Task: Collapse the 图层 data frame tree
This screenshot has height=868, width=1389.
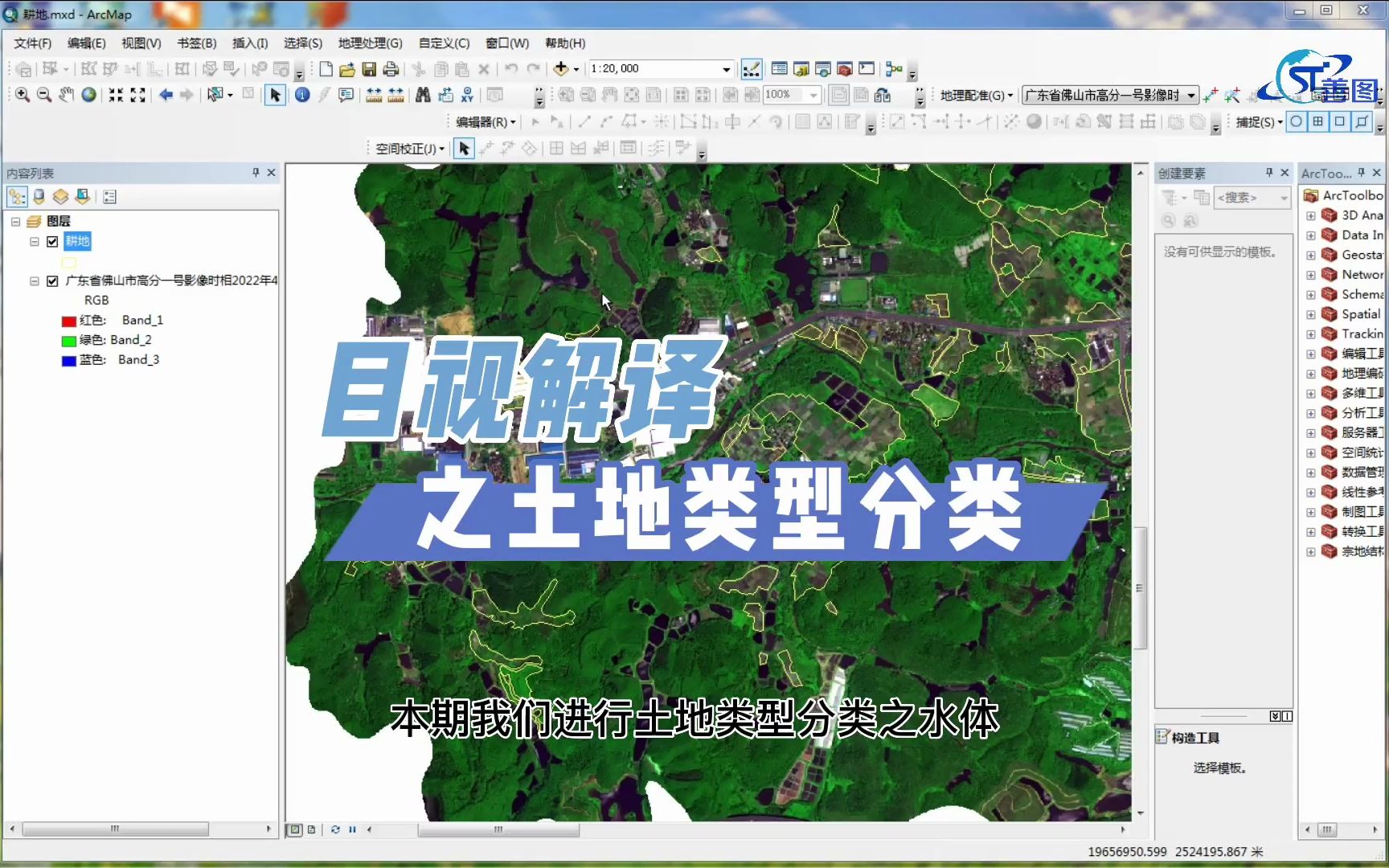Action: (15, 221)
